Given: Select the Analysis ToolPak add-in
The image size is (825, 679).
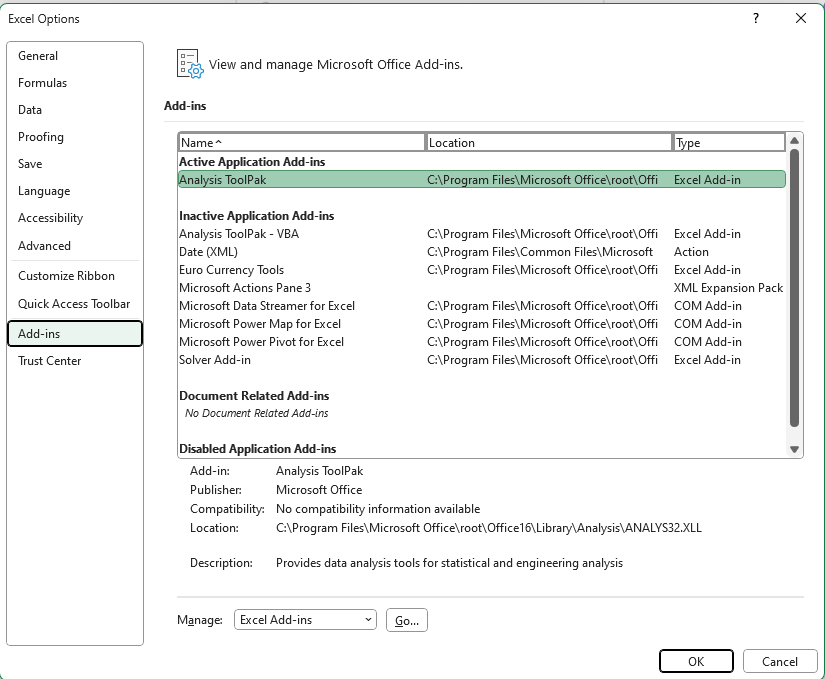Looking at the screenshot, I should tap(300, 179).
